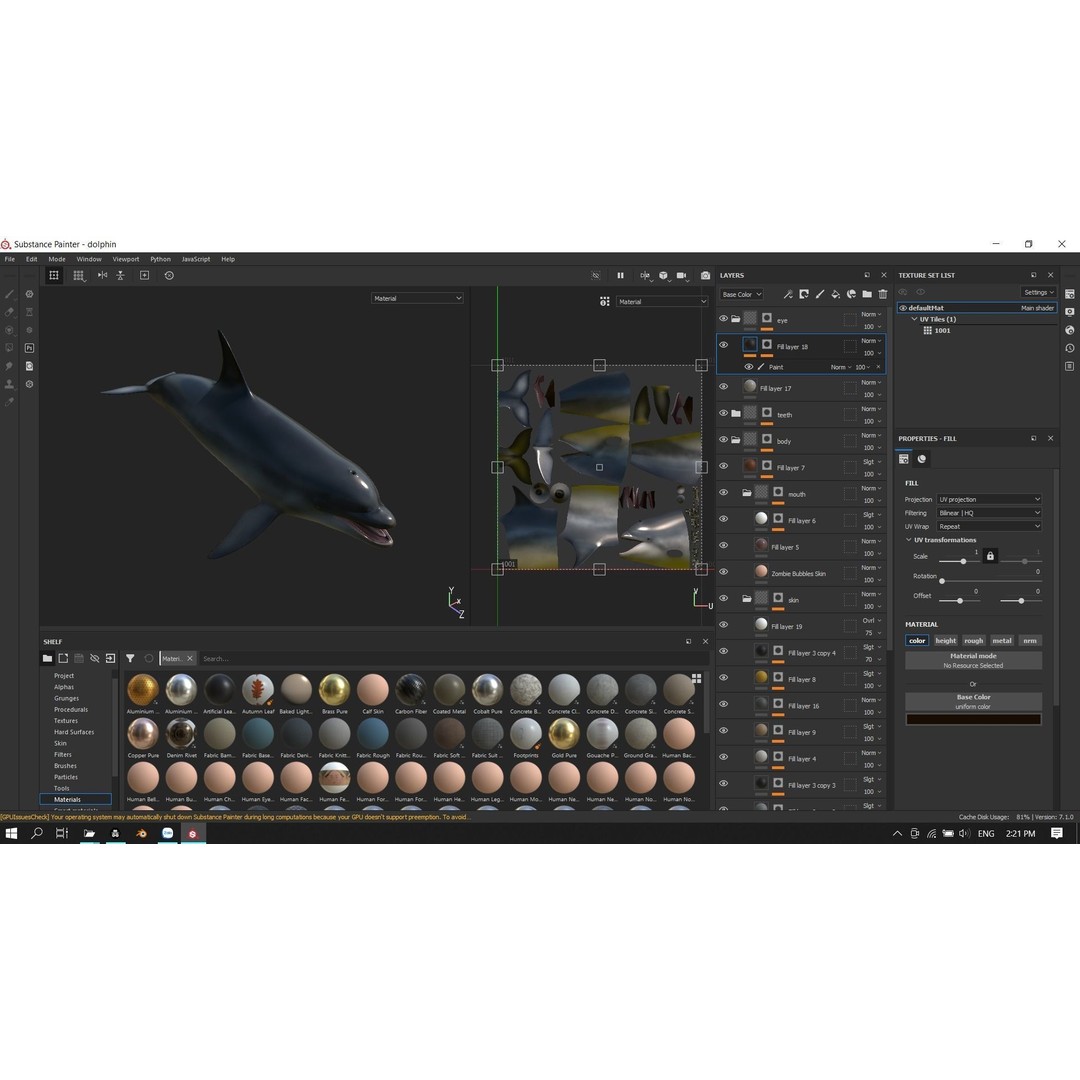Open File Explorer from taskbar
Viewport: 1080px width, 1080px height.
(x=90, y=833)
